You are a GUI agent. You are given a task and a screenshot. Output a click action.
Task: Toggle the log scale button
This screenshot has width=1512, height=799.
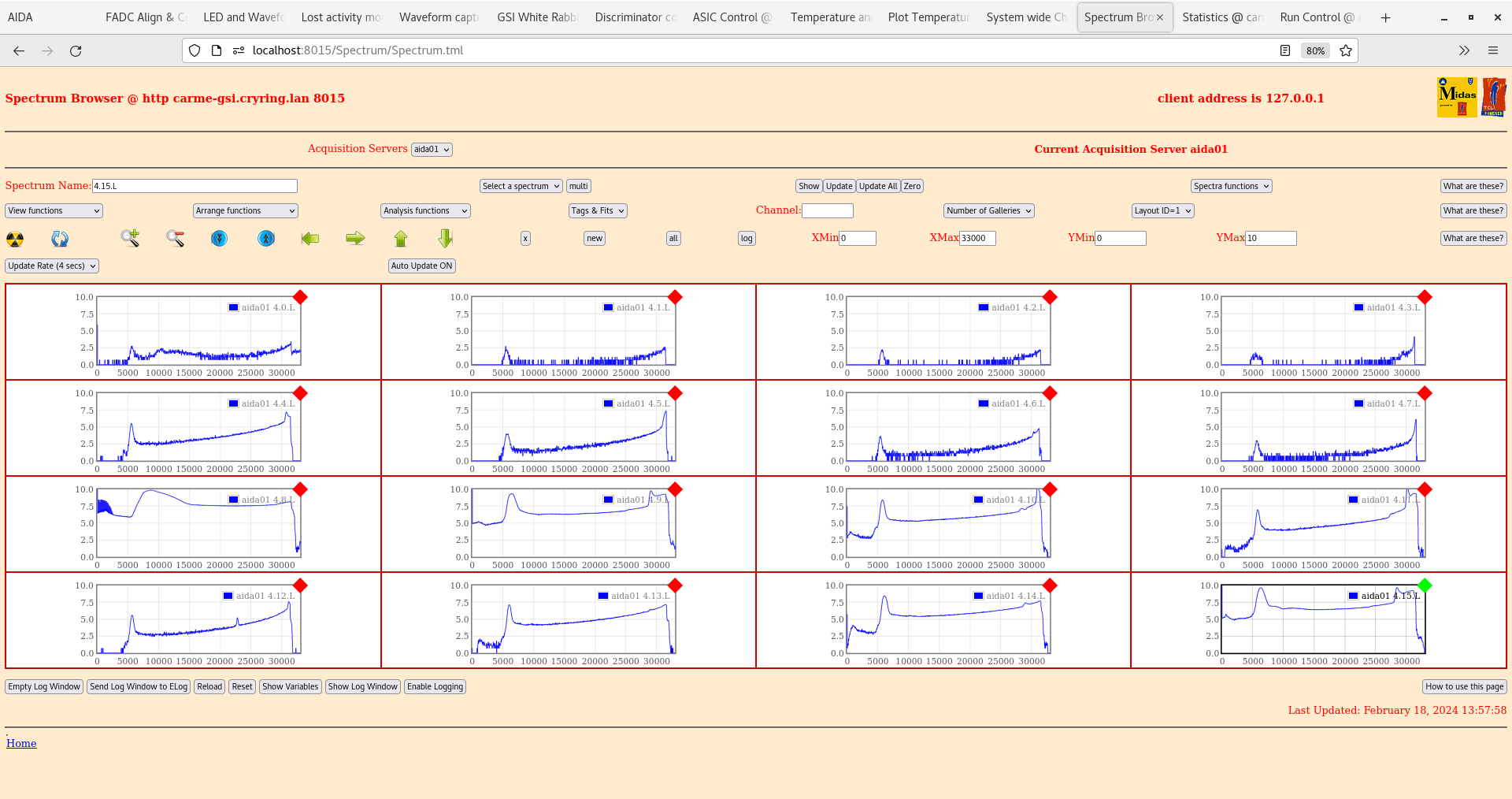[x=746, y=239]
